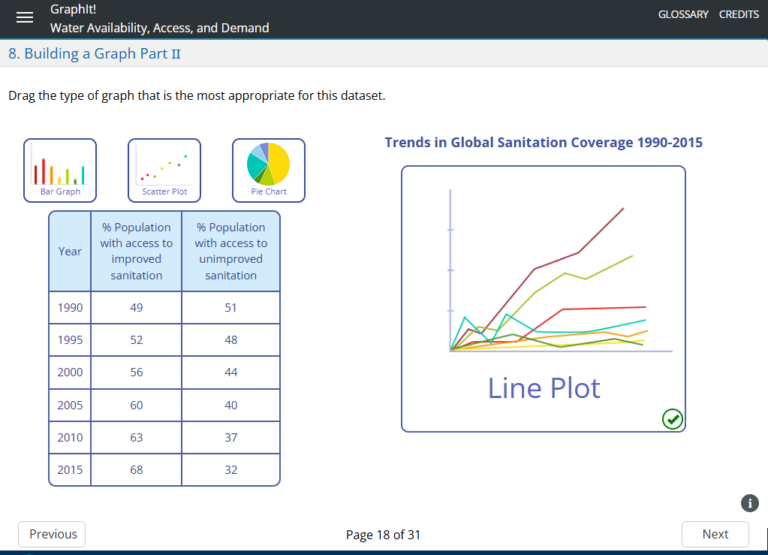
Task: Select the 1990 year cell
Action: (70, 308)
